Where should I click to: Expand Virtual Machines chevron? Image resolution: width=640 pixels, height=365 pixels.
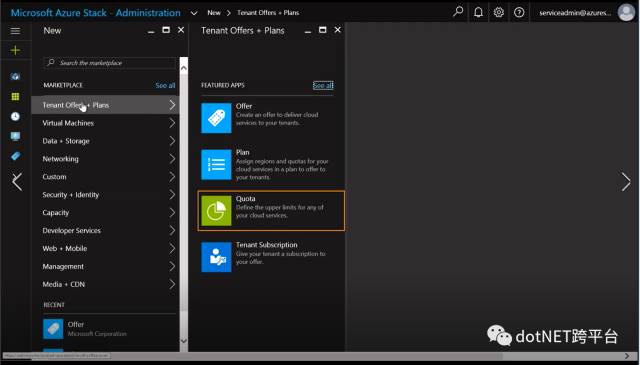(x=172, y=123)
